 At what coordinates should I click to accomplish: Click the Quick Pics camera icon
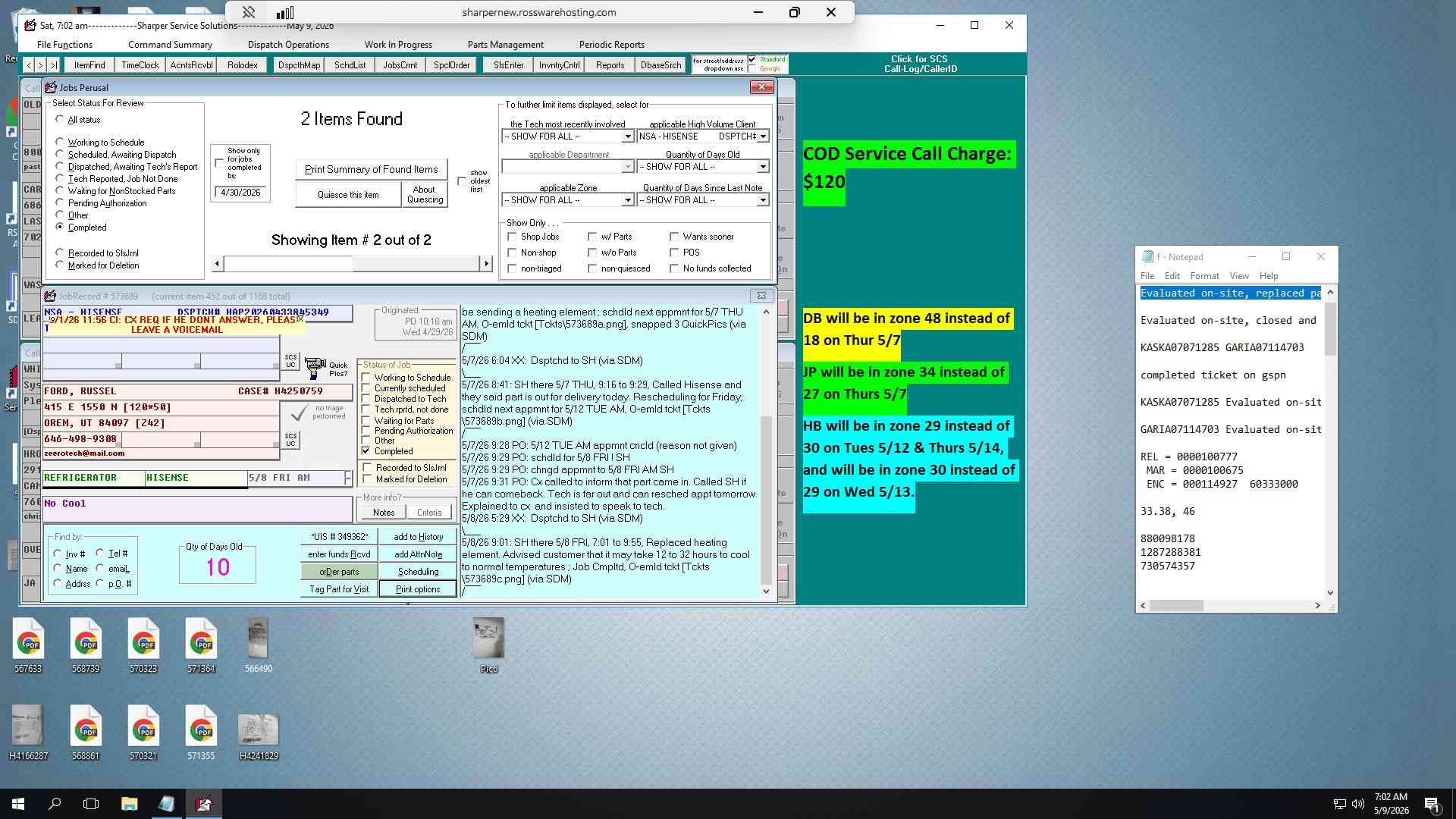click(315, 368)
